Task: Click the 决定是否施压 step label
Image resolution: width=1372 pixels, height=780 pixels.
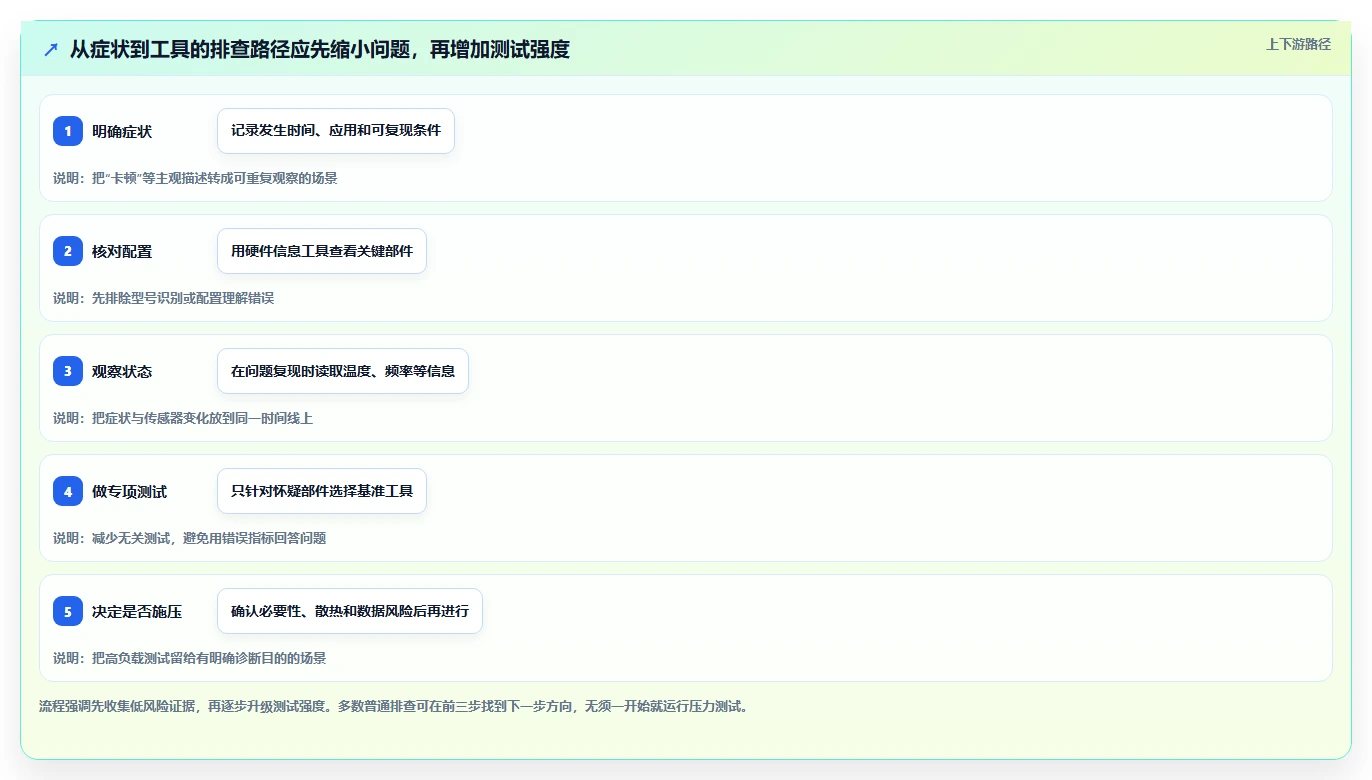Action: 137,611
